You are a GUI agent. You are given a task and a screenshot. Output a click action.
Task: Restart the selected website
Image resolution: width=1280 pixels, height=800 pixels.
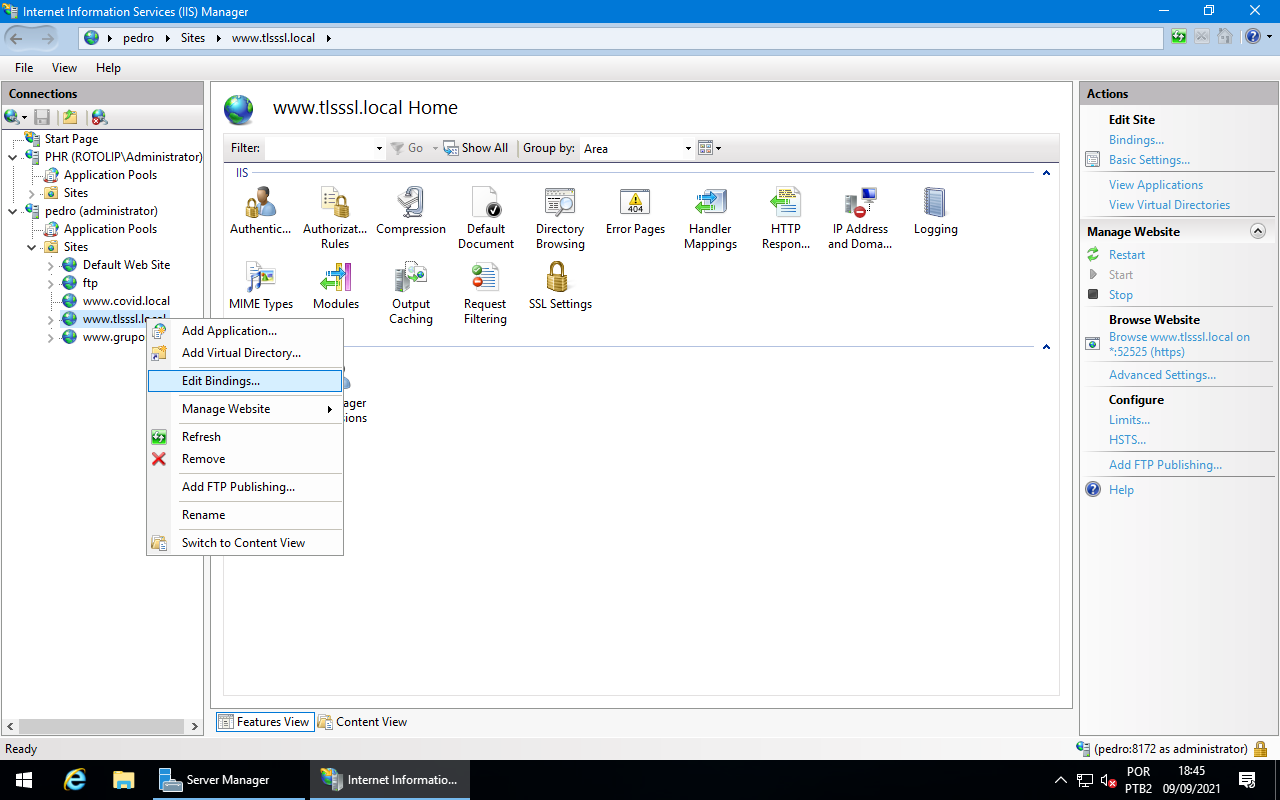click(x=1126, y=254)
